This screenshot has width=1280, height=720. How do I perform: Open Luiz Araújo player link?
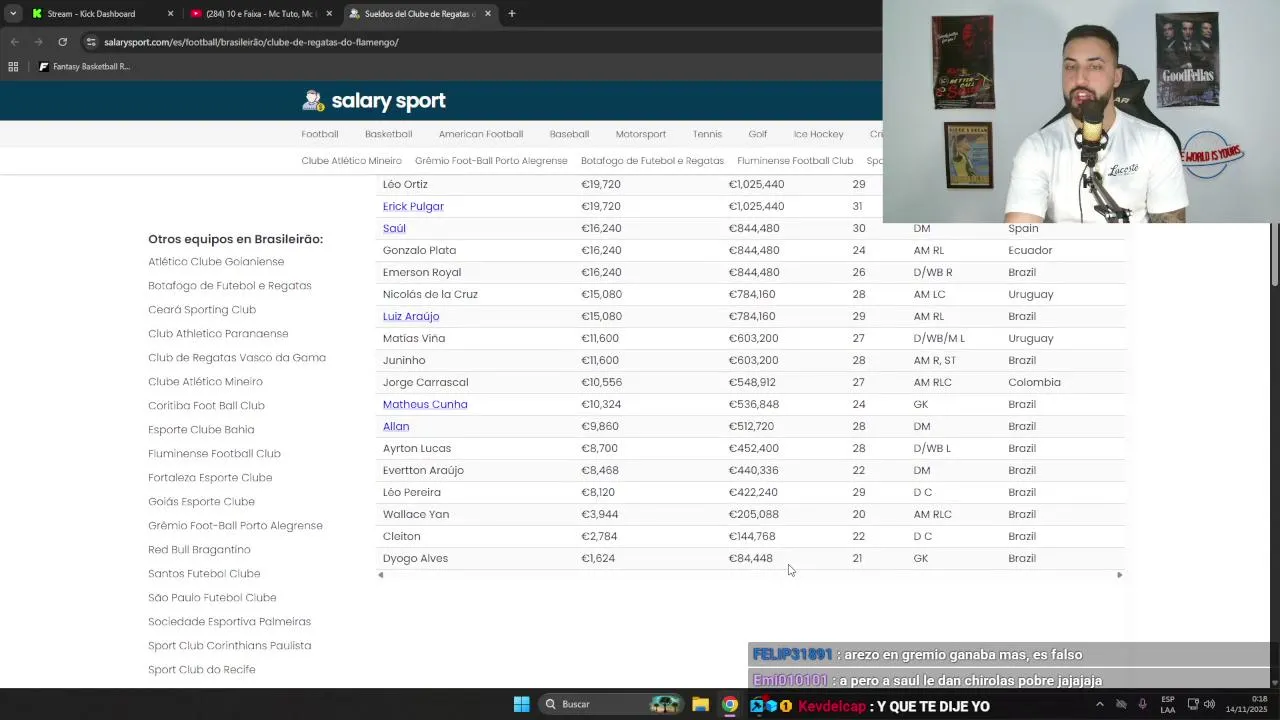coord(411,316)
